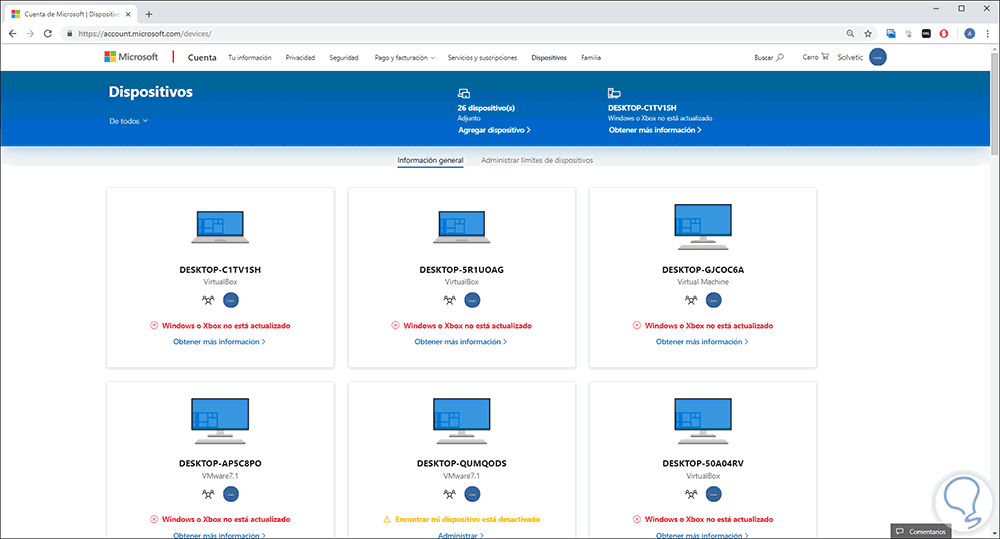1000x539 pixels.
Task: Click the laptop image of DESKTOP-5R1UOAG
Action: coord(462,227)
